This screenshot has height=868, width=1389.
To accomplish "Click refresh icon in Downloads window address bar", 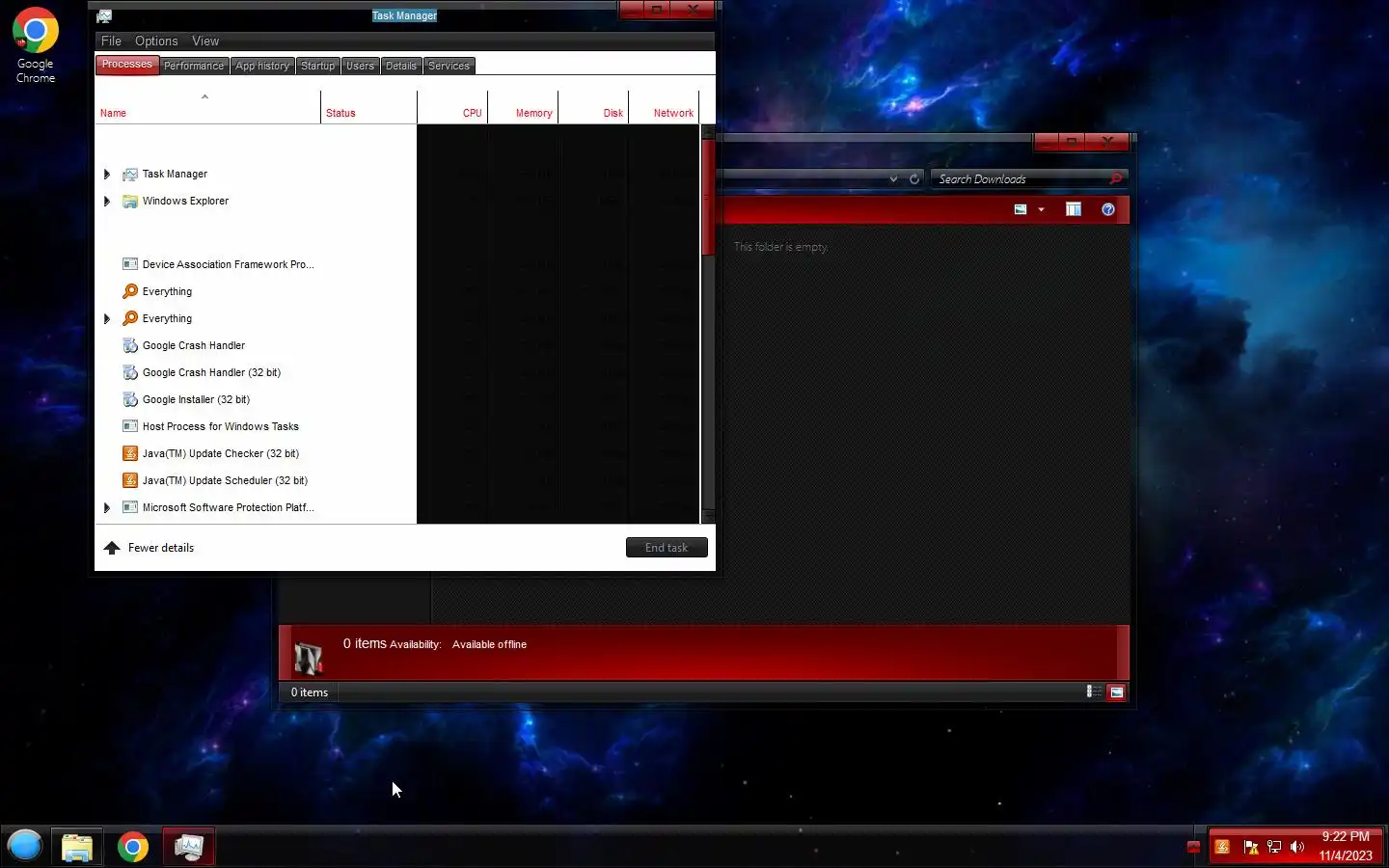I will tap(914, 179).
